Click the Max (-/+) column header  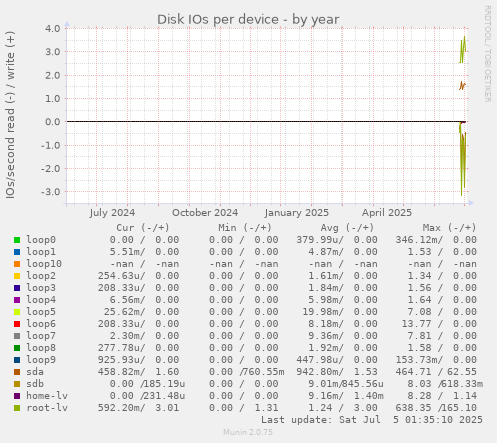[x=449, y=228]
